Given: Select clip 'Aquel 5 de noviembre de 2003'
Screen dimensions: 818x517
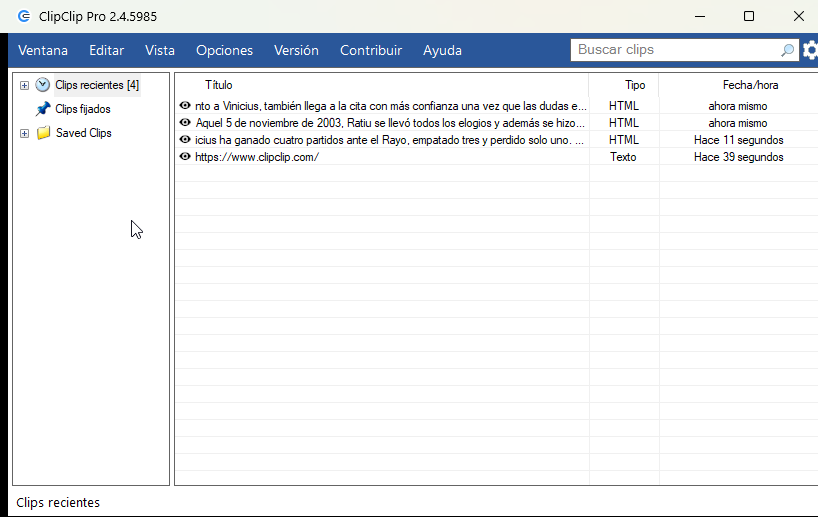Looking at the screenshot, I should (x=390, y=123).
